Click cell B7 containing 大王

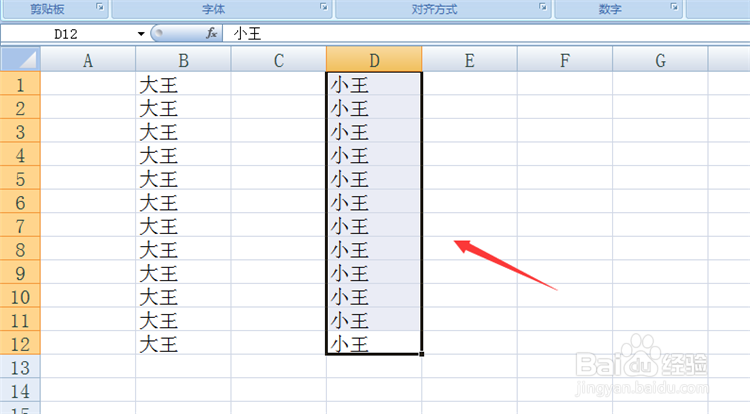[183, 226]
